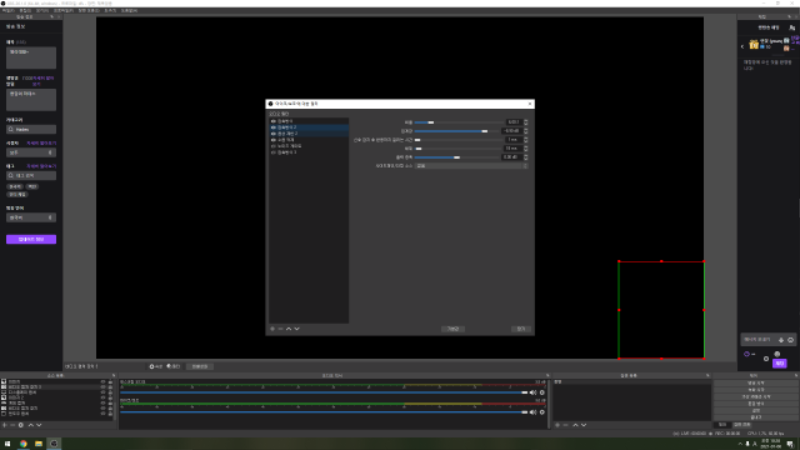
Task: Move the selected filter down in list
Action: (297, 329)
